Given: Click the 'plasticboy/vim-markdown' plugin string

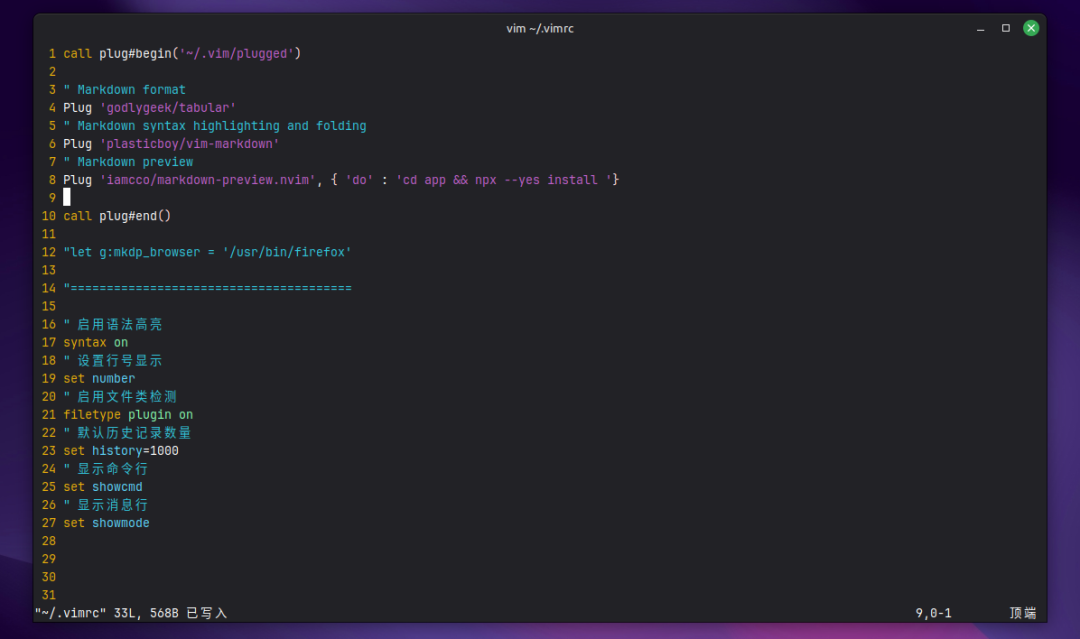Looking at the screenshot, I should [189, 144].
